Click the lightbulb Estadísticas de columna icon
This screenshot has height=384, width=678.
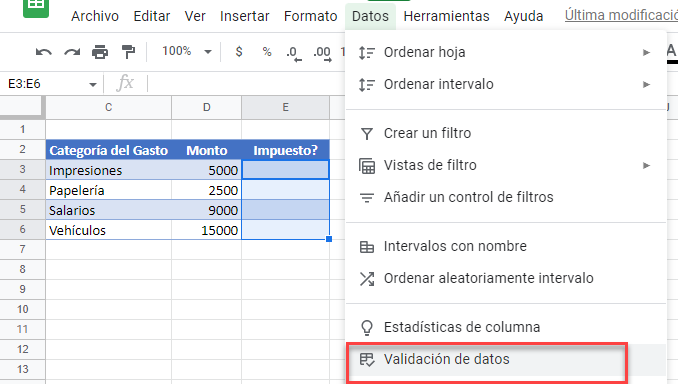tap(367, 328)
